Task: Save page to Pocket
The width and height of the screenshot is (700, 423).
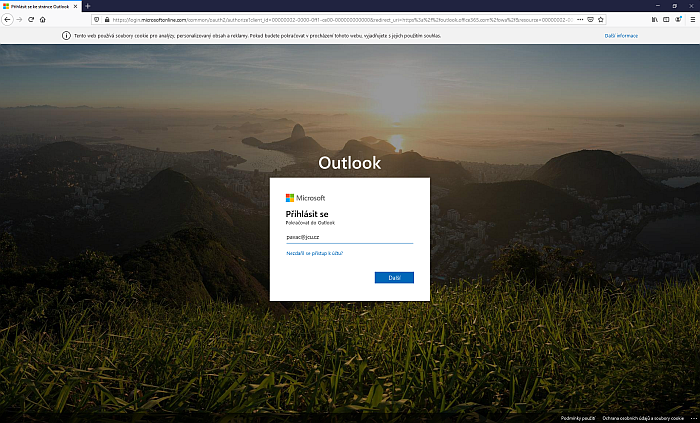Action: [x=590, y=20]
